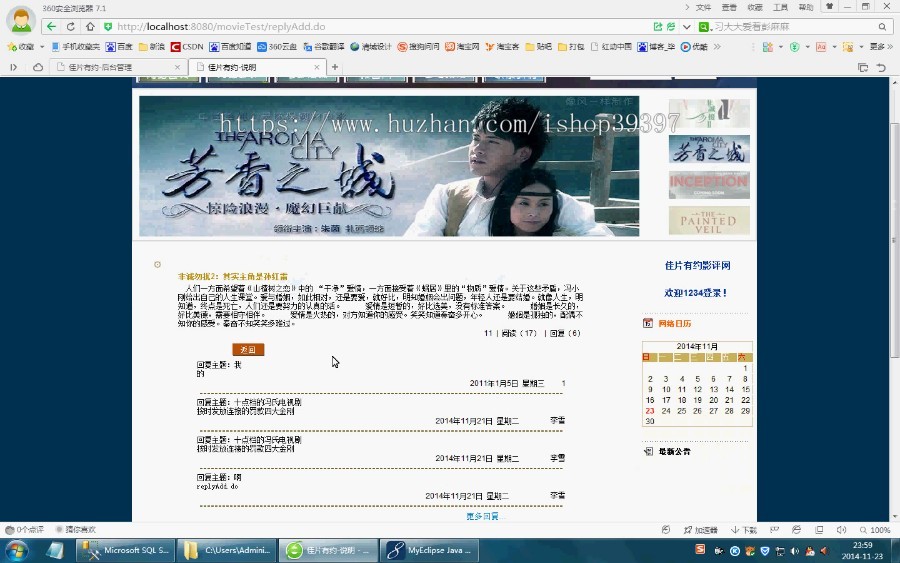The height and width of the screenshot is (563, 900).
Task: Toggle the browser sound speaker icon
Action: [x=841, y=530]
